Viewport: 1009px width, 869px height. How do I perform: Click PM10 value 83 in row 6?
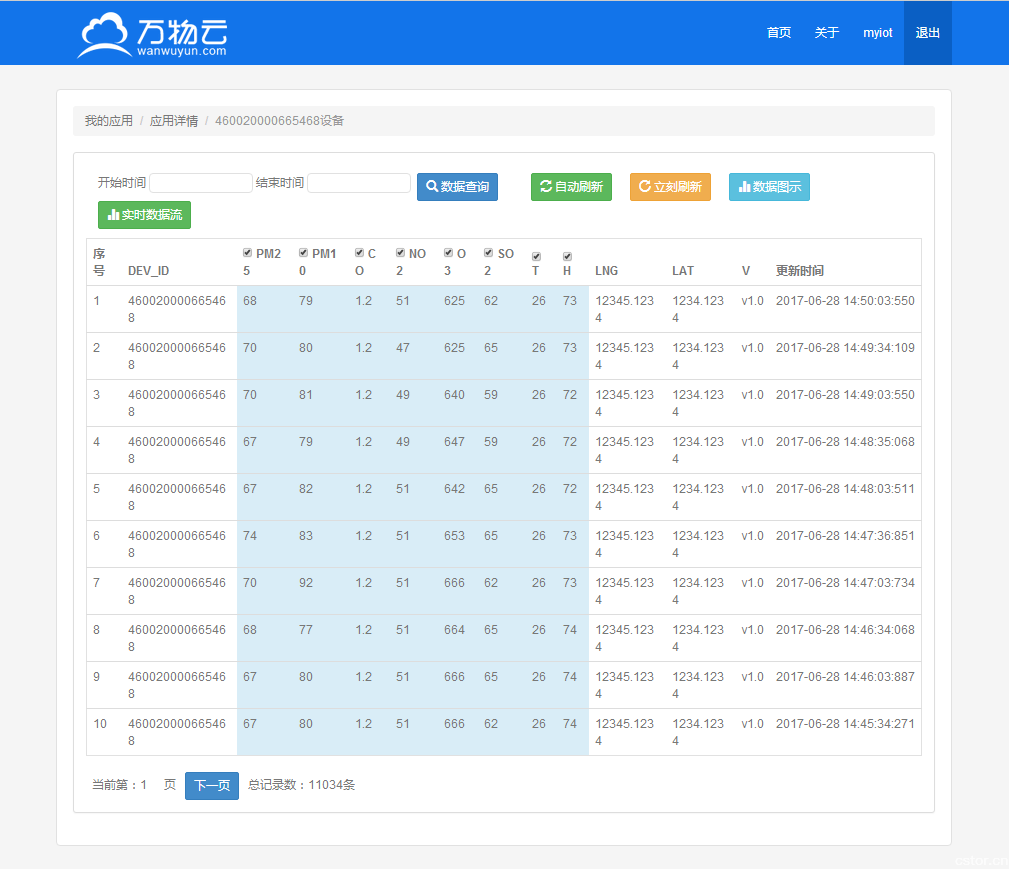(306, 536)
